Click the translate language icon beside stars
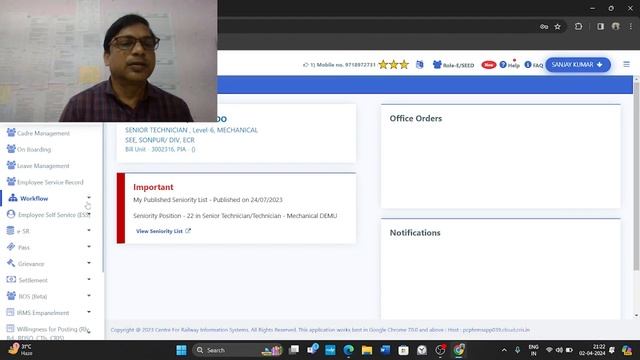Viewport: 640px width, 360px height. tap(420, 64)
